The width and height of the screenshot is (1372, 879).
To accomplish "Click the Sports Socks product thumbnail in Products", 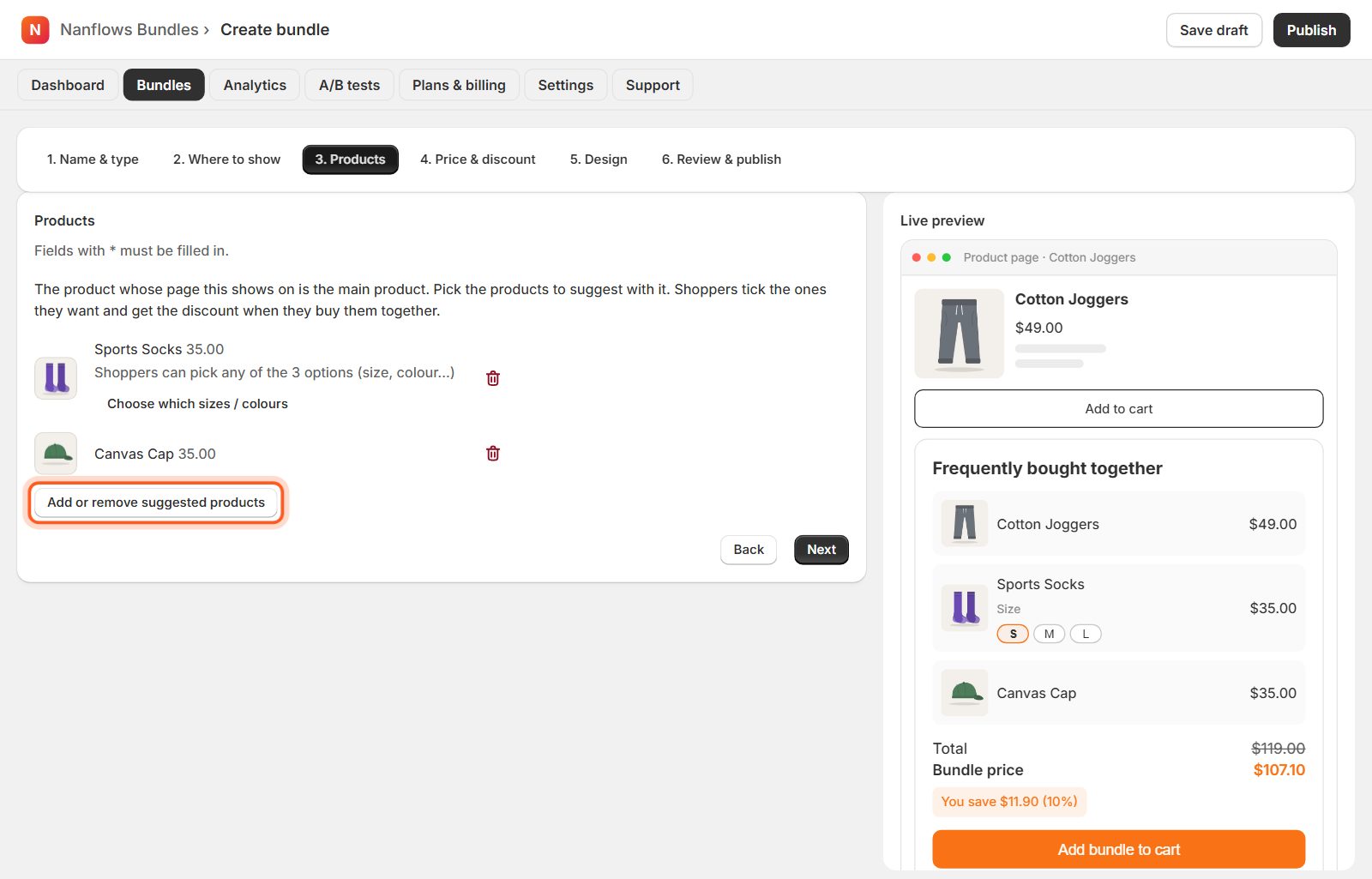I will click(56, 378).
